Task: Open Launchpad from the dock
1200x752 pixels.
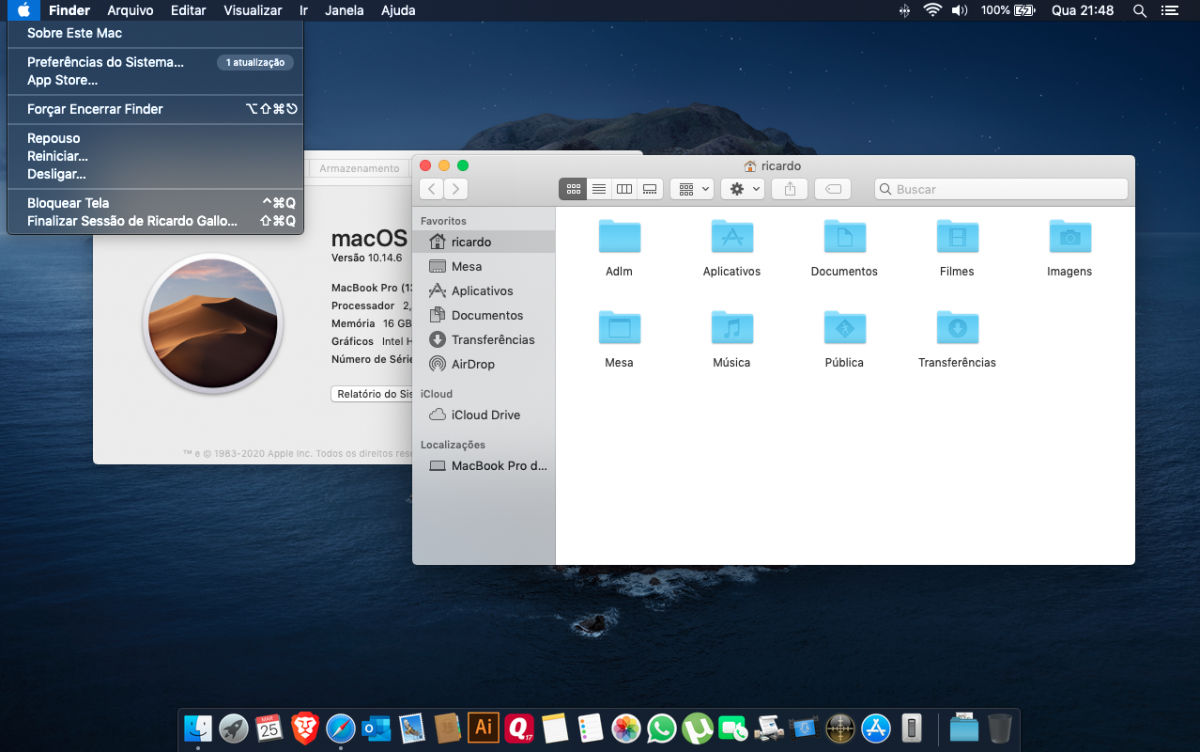Action: (233, 728)
